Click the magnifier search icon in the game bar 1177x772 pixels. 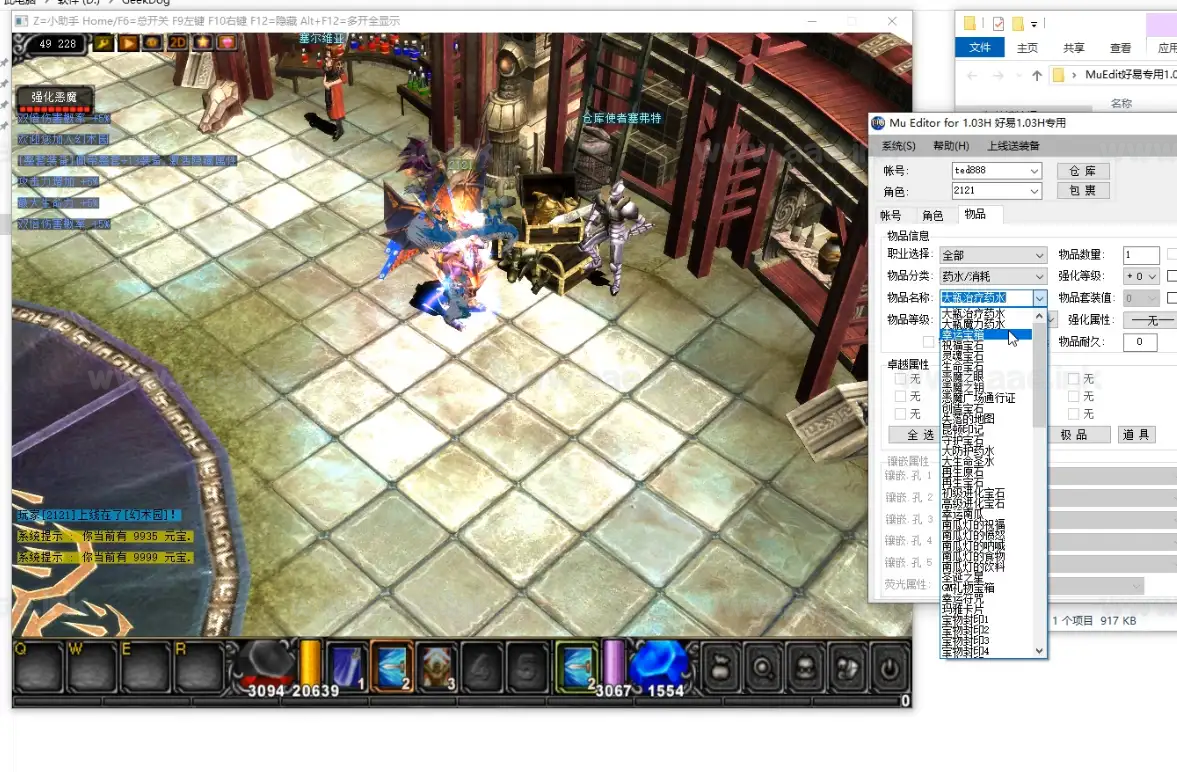pos(763,668)
